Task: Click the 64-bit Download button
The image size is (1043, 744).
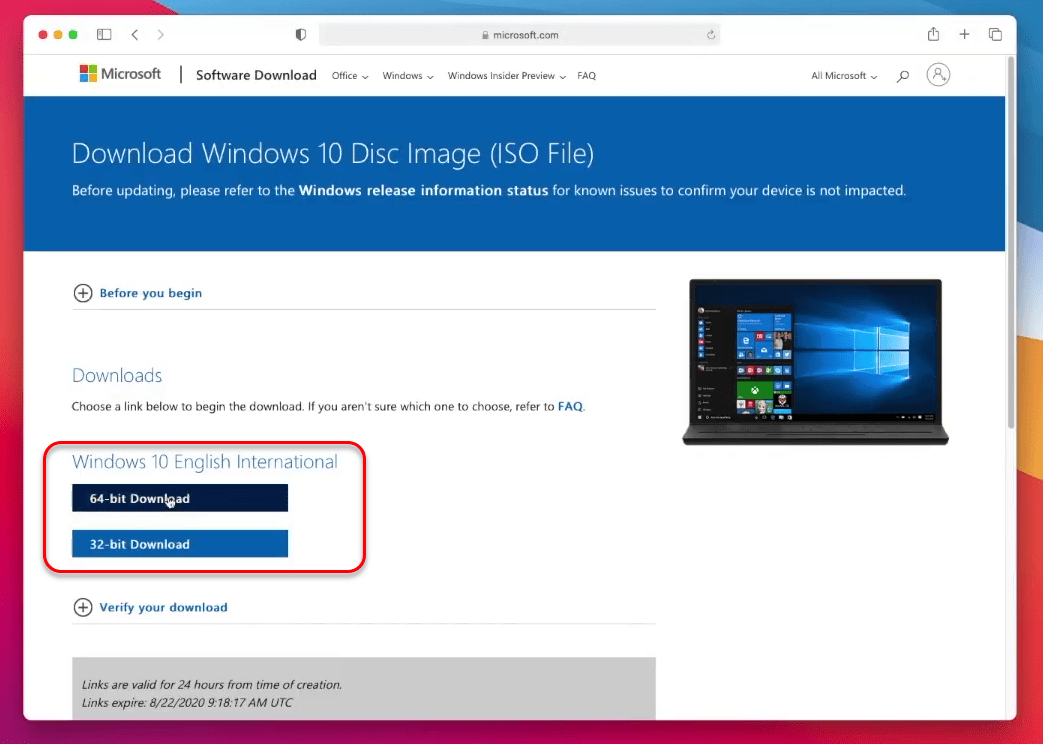Action: [180, 498]
